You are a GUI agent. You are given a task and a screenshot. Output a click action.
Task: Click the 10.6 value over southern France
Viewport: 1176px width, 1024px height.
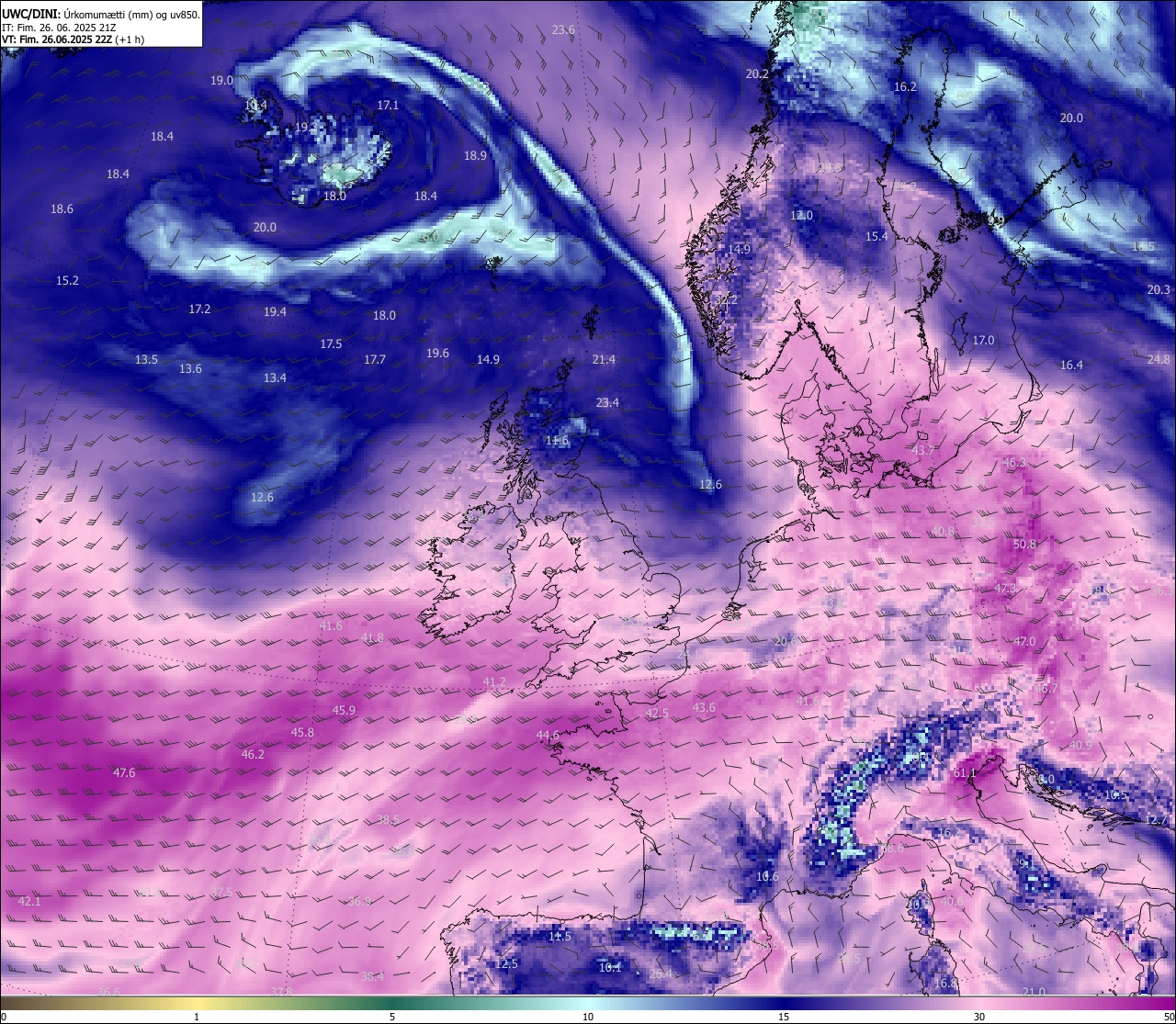[767, 877]
